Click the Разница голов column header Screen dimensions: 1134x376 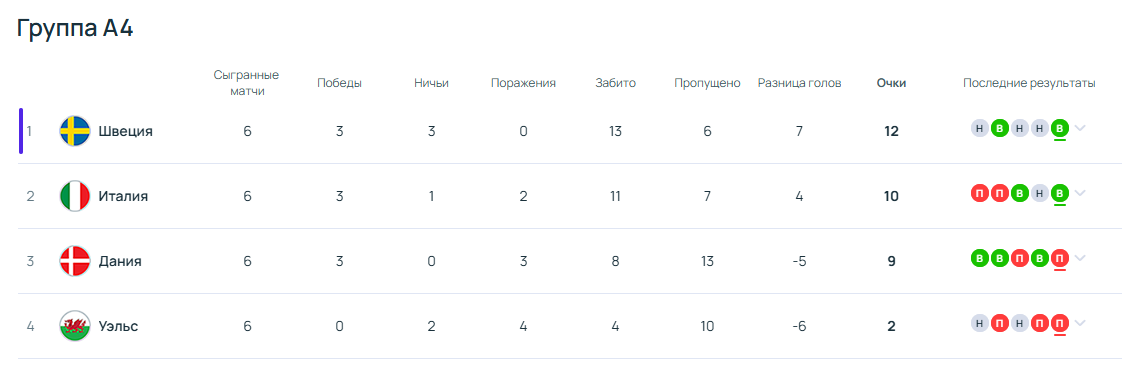[799, 83]
